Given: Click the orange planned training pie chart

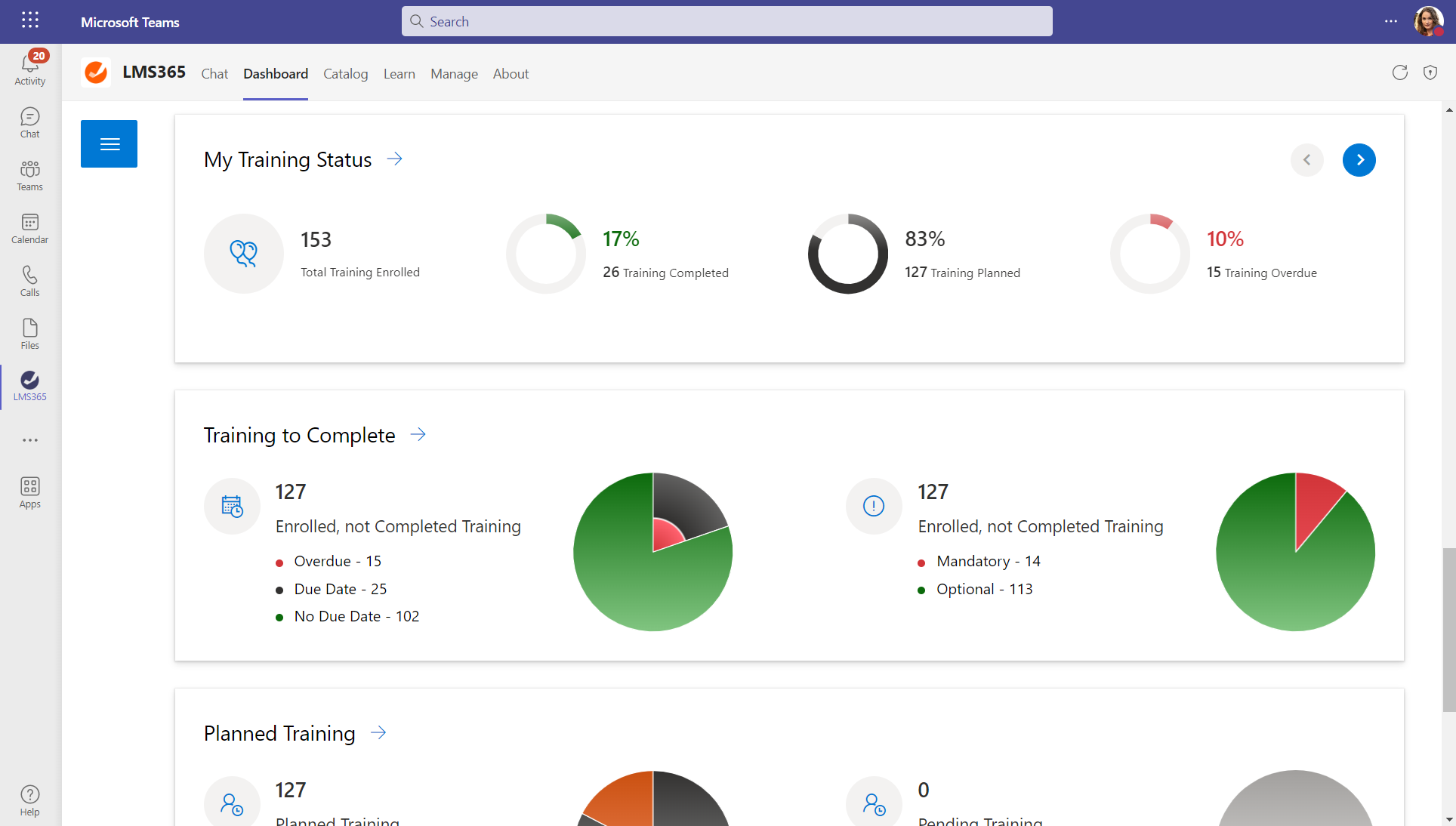Looking at the screenshot, I should pos(653,799).
